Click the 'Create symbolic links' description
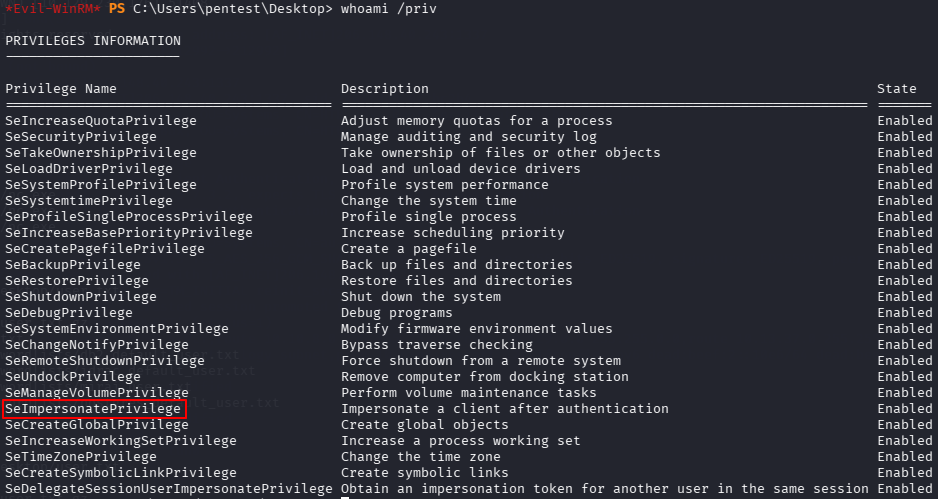The height and width of the screenshot is (499, 938). pos(425,473)
